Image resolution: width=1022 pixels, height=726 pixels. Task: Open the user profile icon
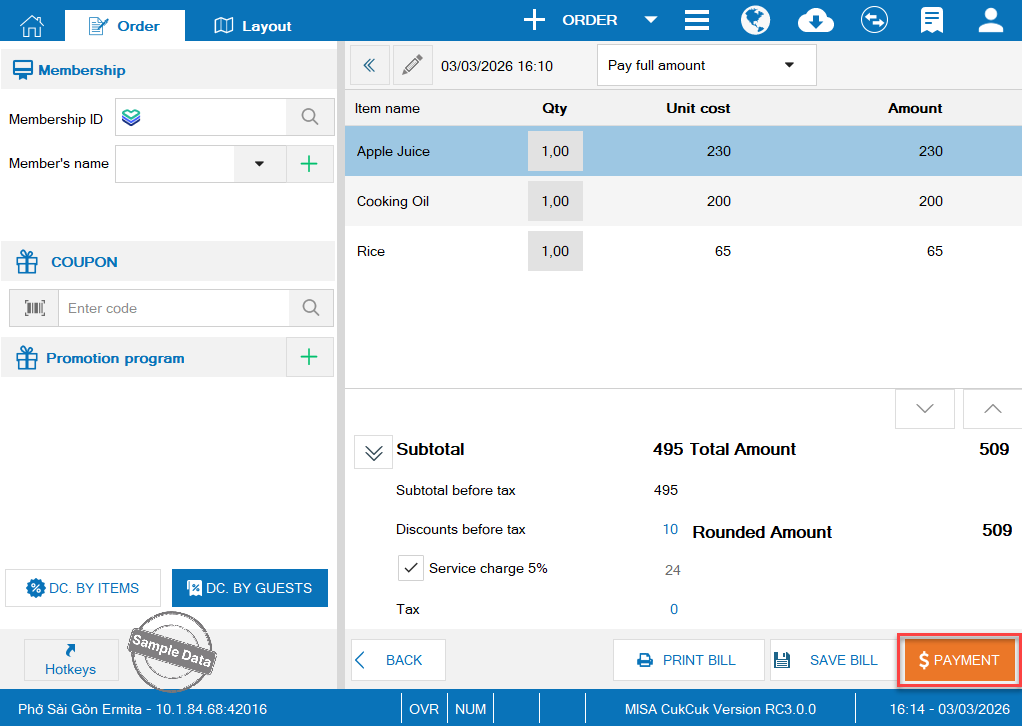click(990, 20)
